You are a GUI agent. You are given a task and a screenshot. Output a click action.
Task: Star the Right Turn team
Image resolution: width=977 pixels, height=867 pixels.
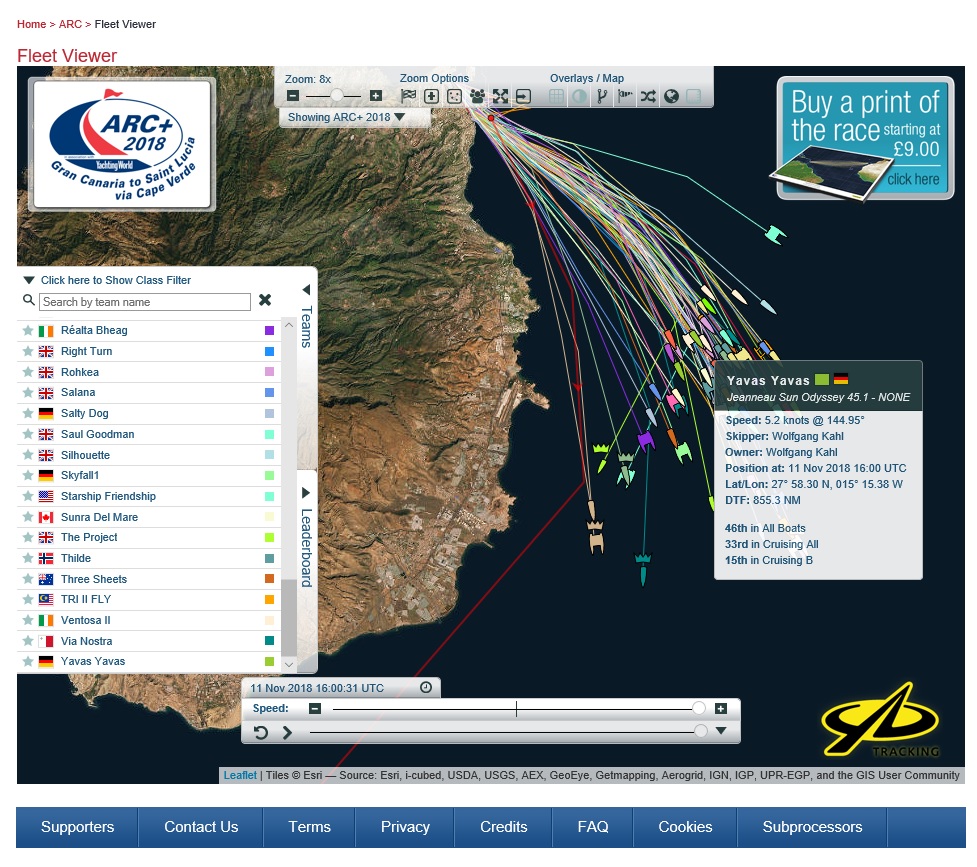27,352
